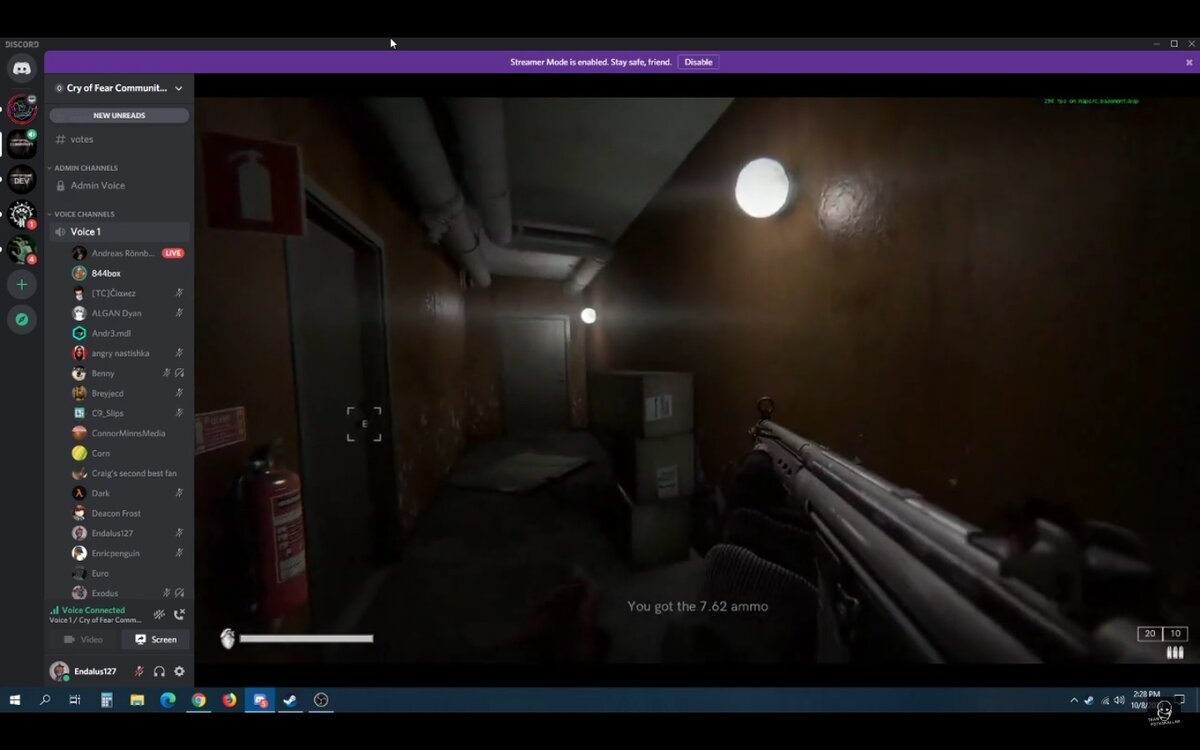Select user Andr3.mdl in the voice list
Image resolution: width=1200 pixels, height=750 pixels.
coord(128,333)
